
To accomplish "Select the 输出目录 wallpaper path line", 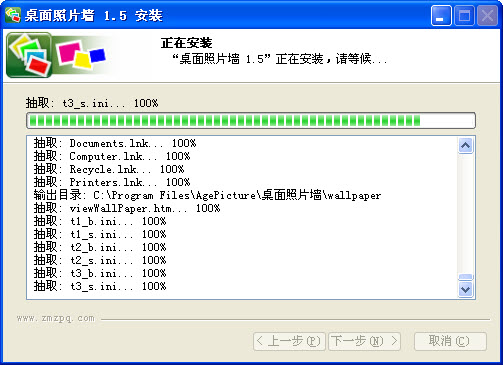I will point(207,195).
